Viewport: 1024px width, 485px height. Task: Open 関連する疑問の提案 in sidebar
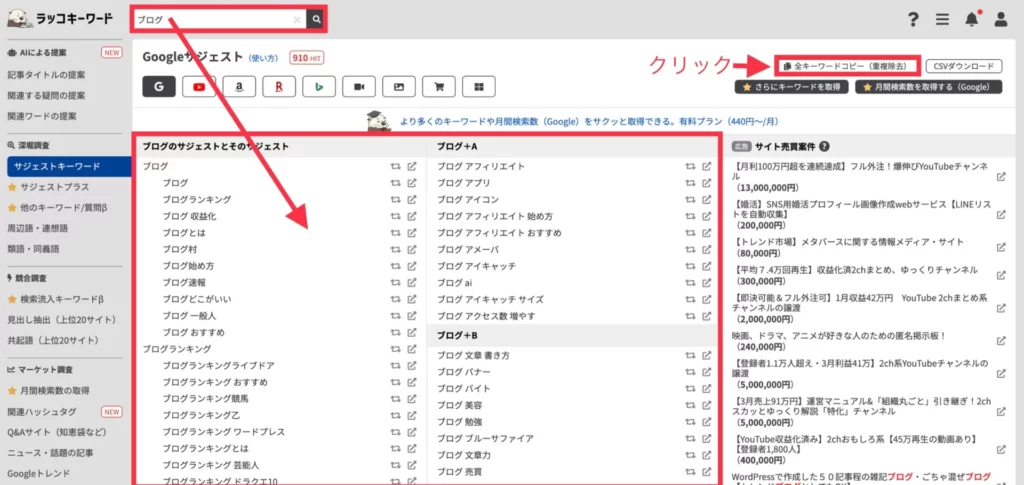coord(46,95)
